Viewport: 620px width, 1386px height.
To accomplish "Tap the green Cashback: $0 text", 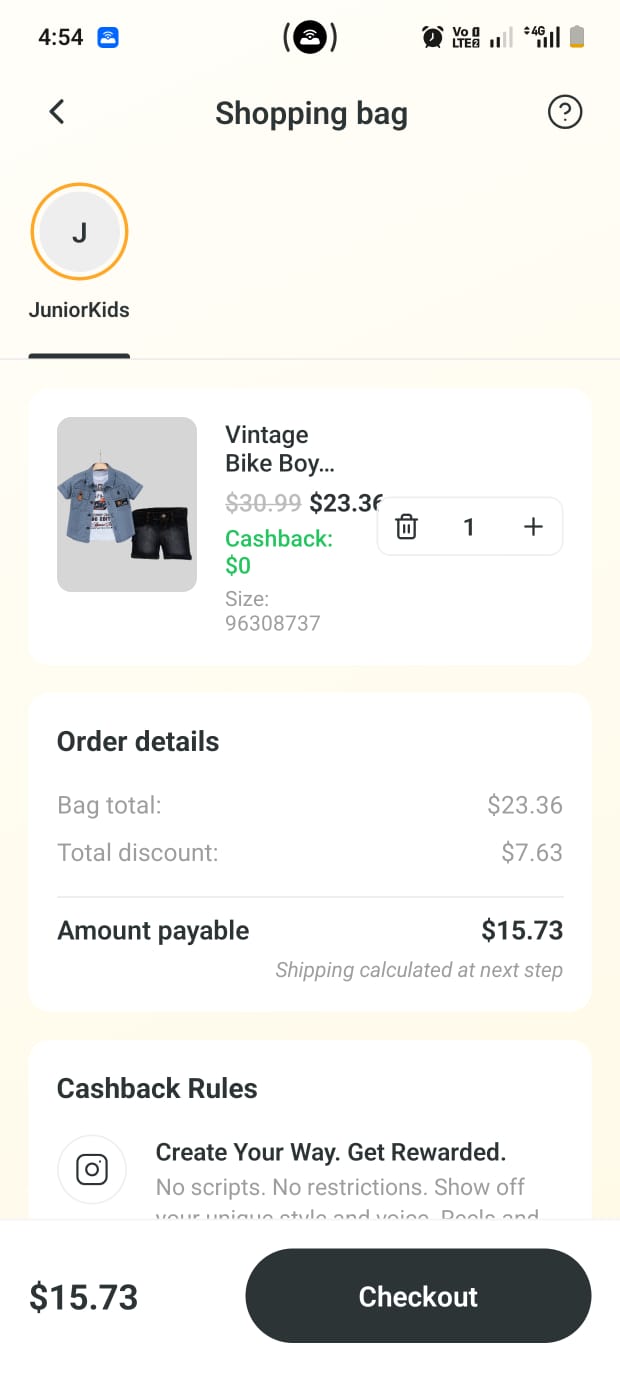I will click(279, 552).
